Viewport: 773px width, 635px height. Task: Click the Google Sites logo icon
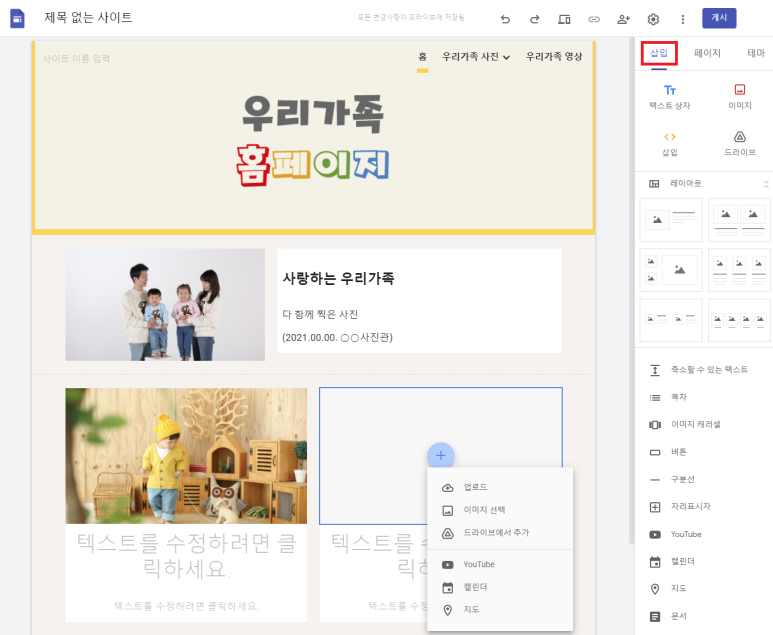[17, 19]
